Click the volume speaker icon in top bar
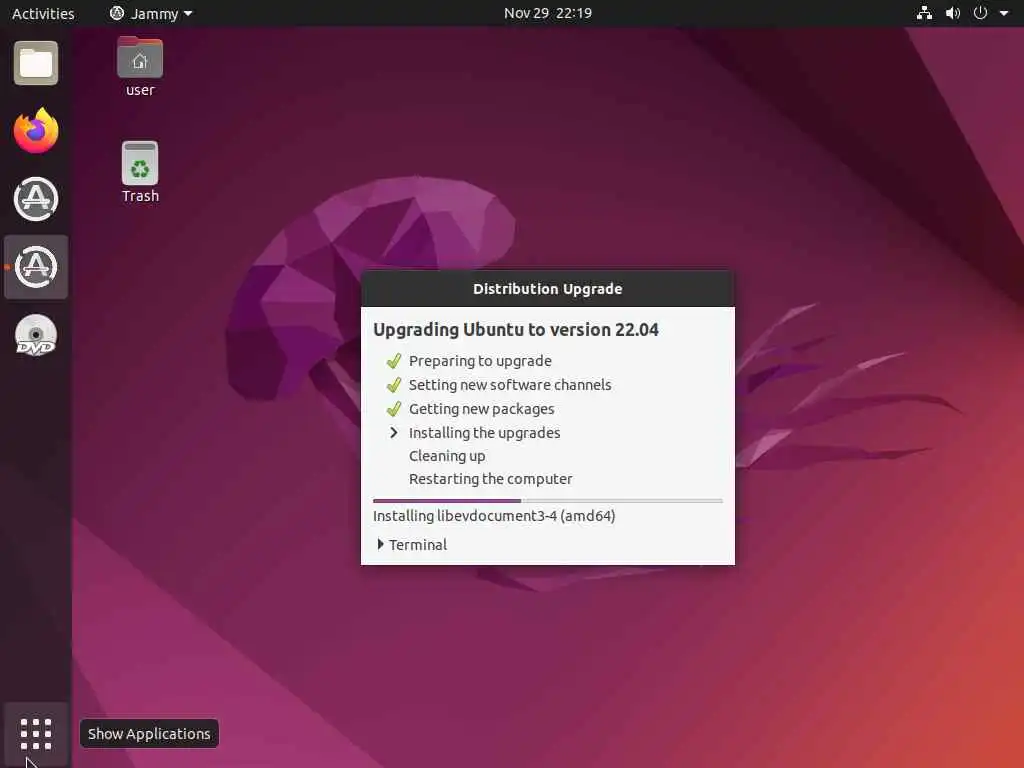The height and width of the screenshot is (768, 1024). (x=953, y=13)
